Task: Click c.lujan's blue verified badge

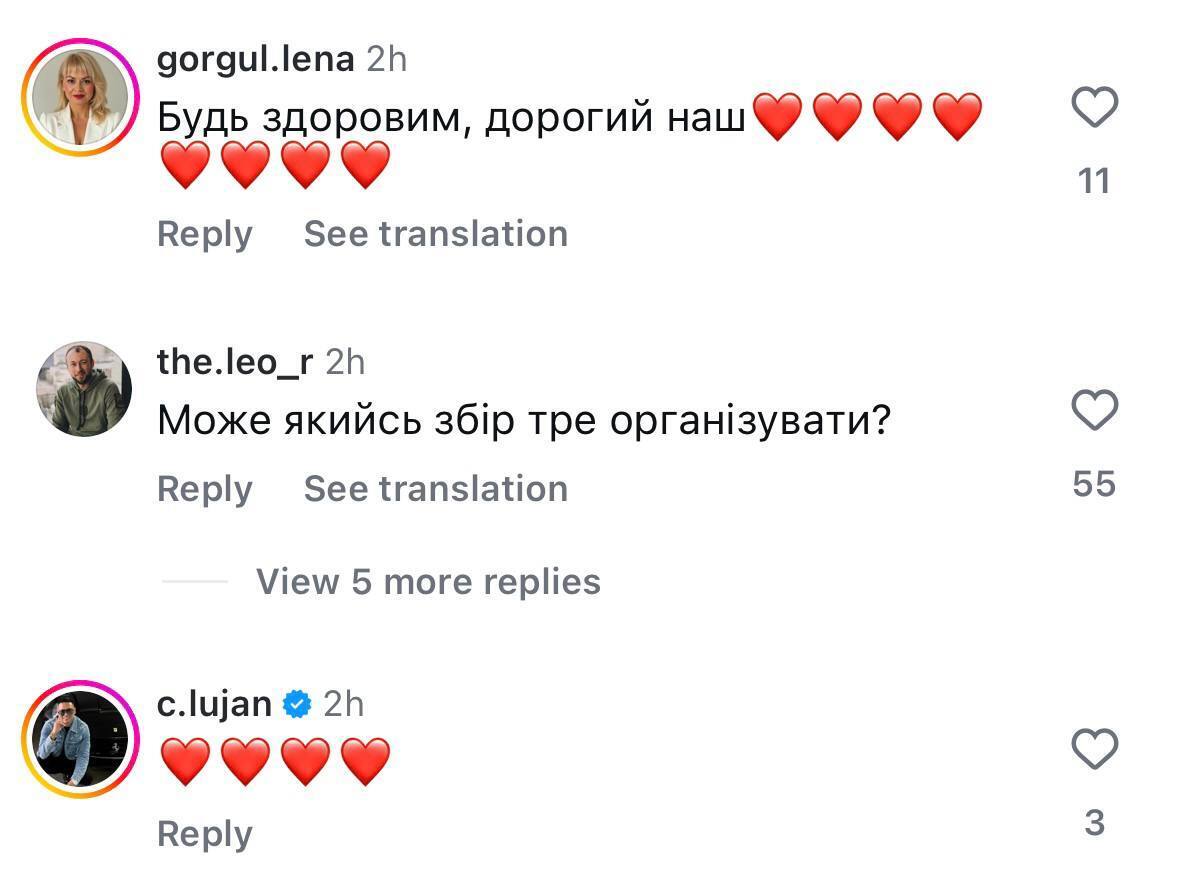Action: [297, 703]
